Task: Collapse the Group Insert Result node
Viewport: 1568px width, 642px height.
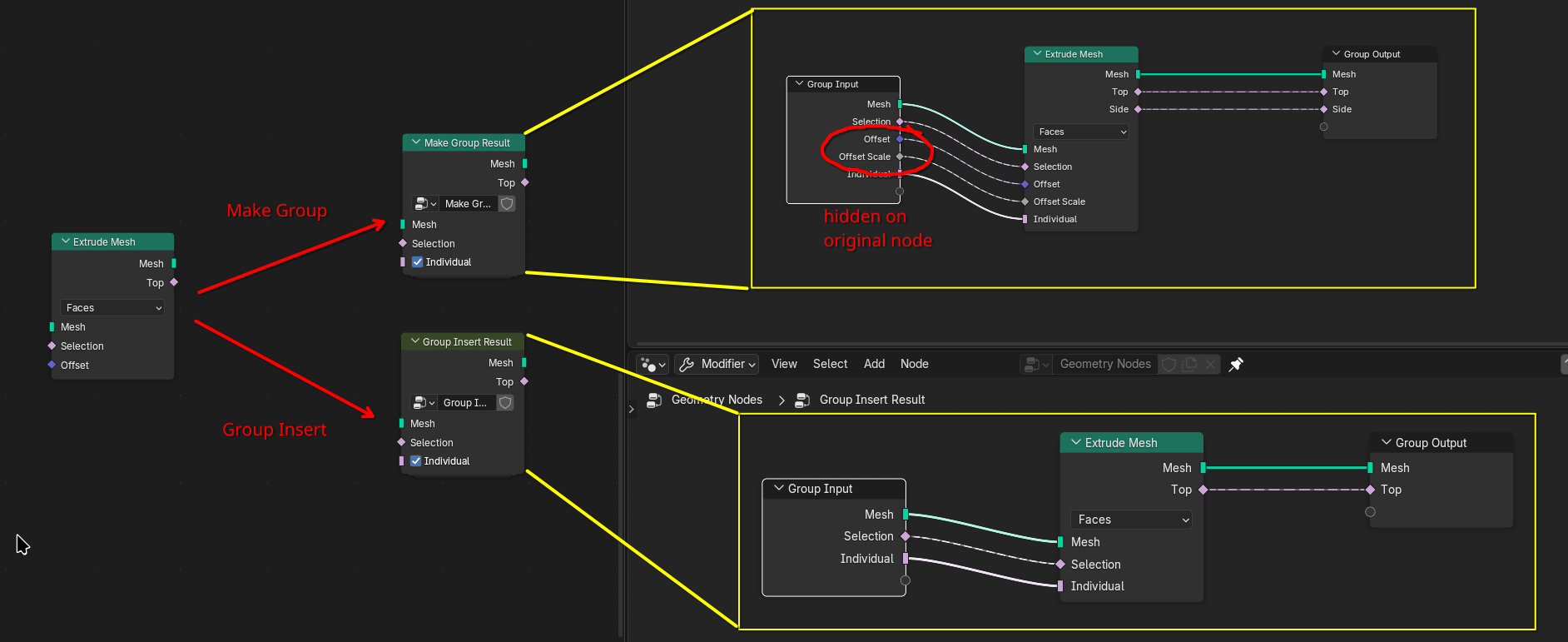Action: pos(414,341)
